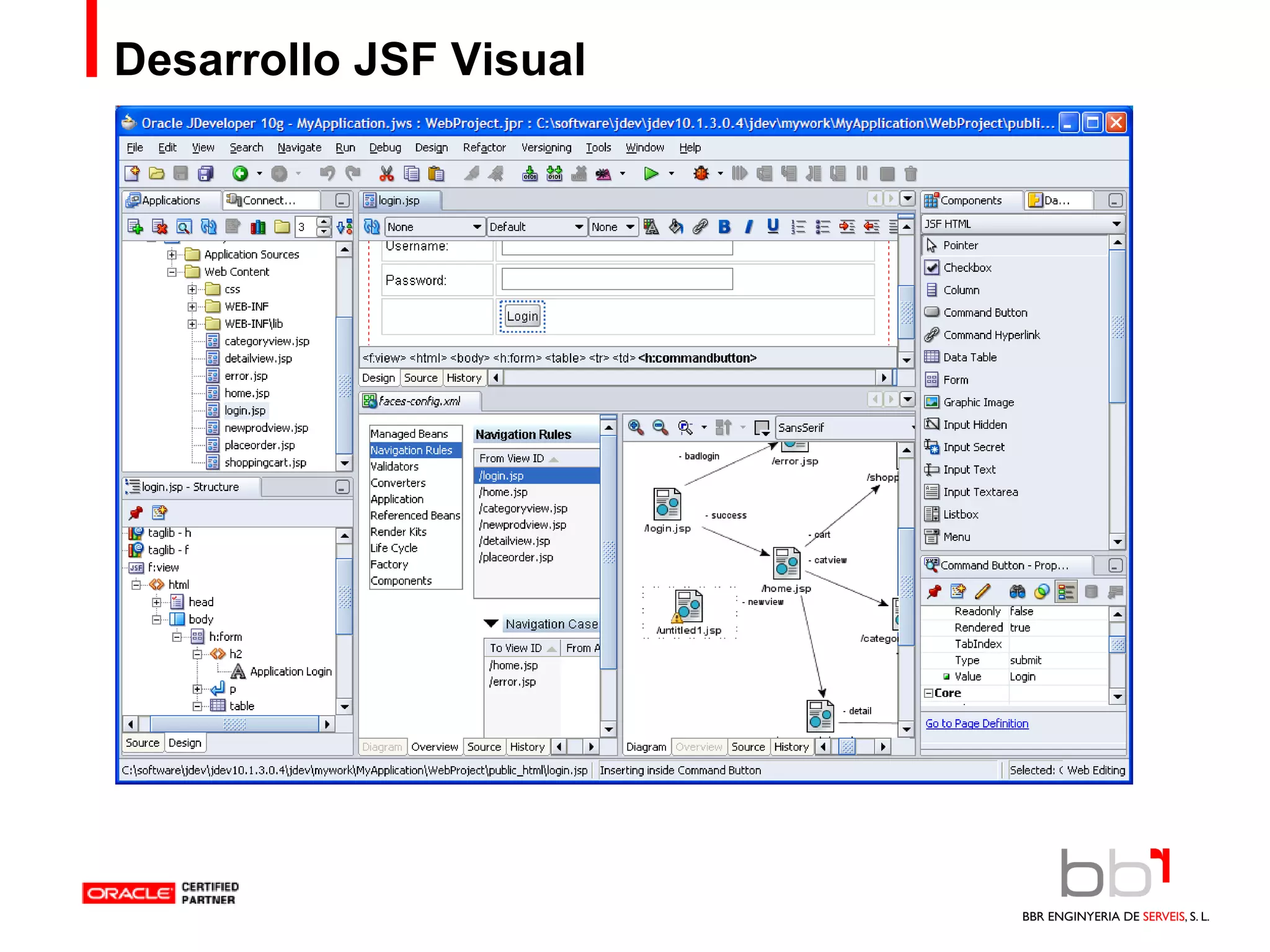Collapse the Web Content folder
Screen dimensions: 1270x952
tap(172, 272)
